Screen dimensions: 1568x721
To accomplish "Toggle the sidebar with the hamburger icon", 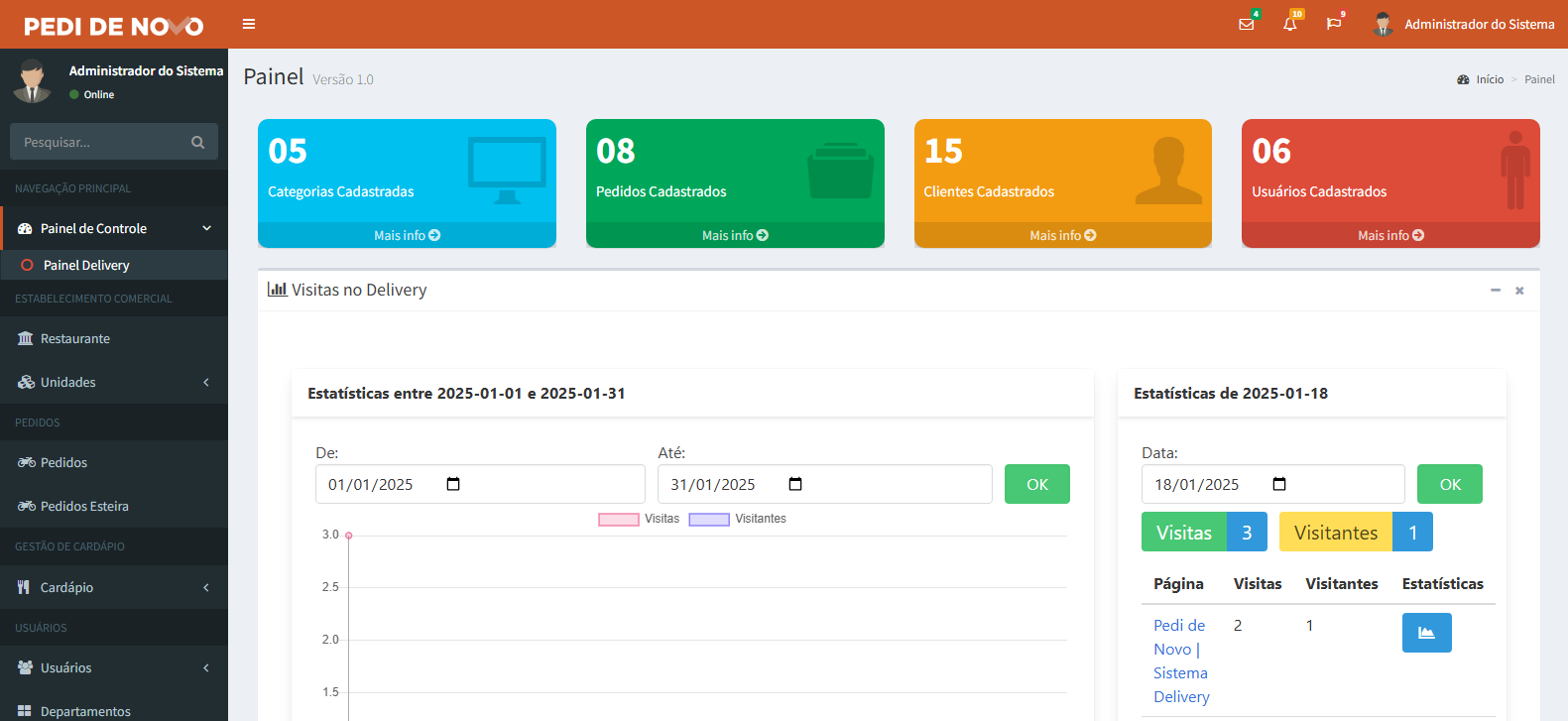I will click(249, 24).
